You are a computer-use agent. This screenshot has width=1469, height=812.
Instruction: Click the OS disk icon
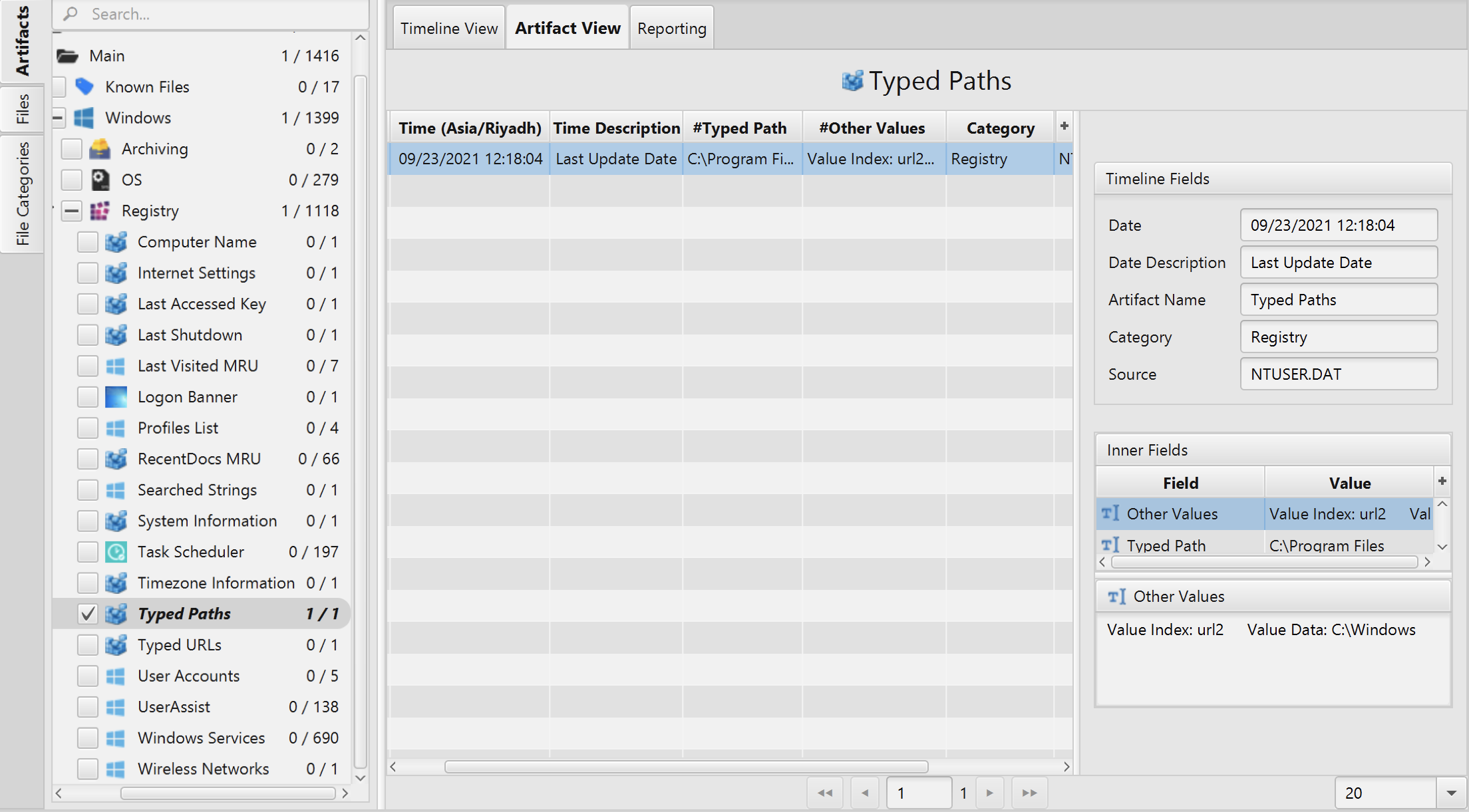100,180
